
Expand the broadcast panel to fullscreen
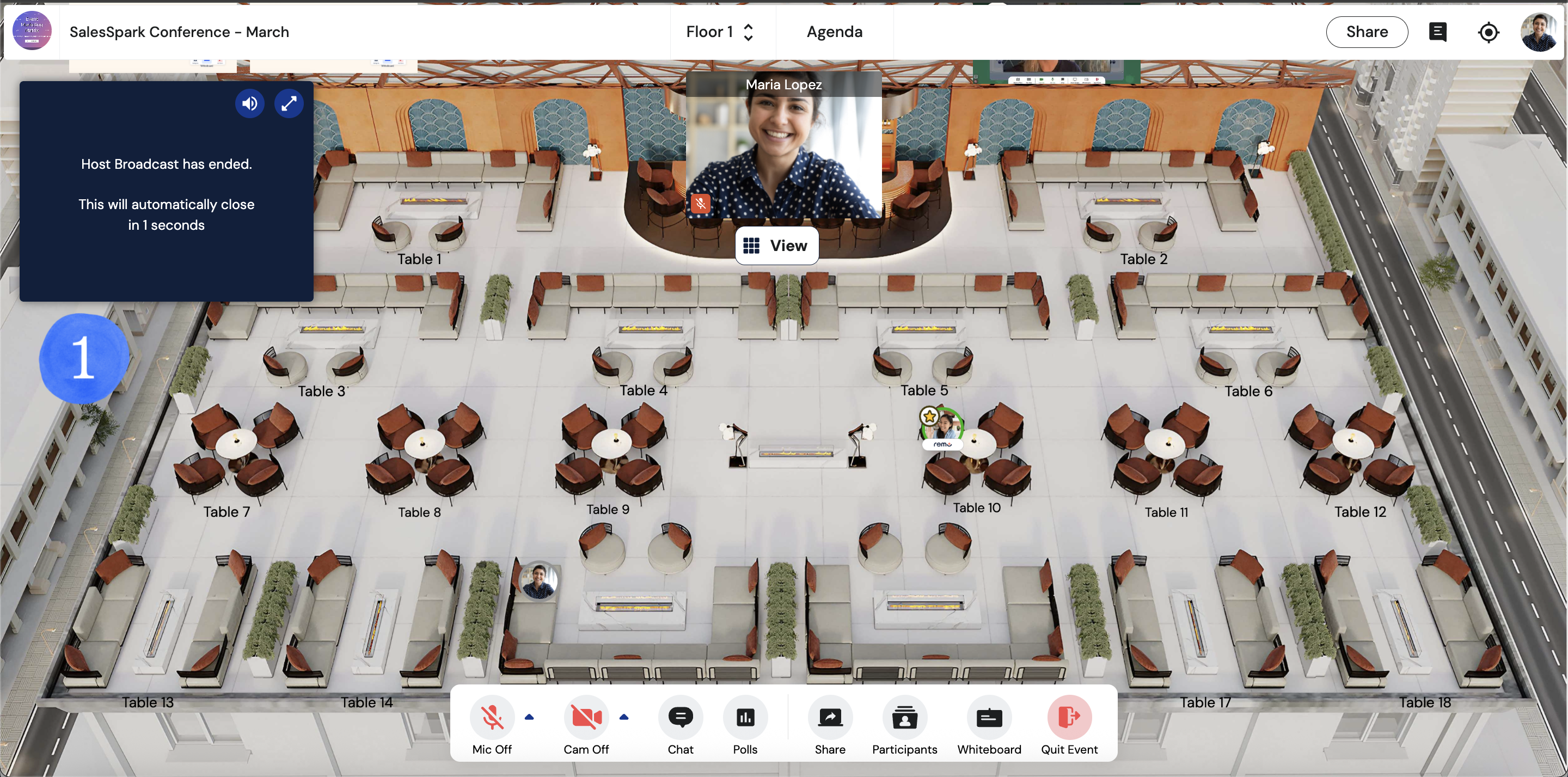coord(289,103)
